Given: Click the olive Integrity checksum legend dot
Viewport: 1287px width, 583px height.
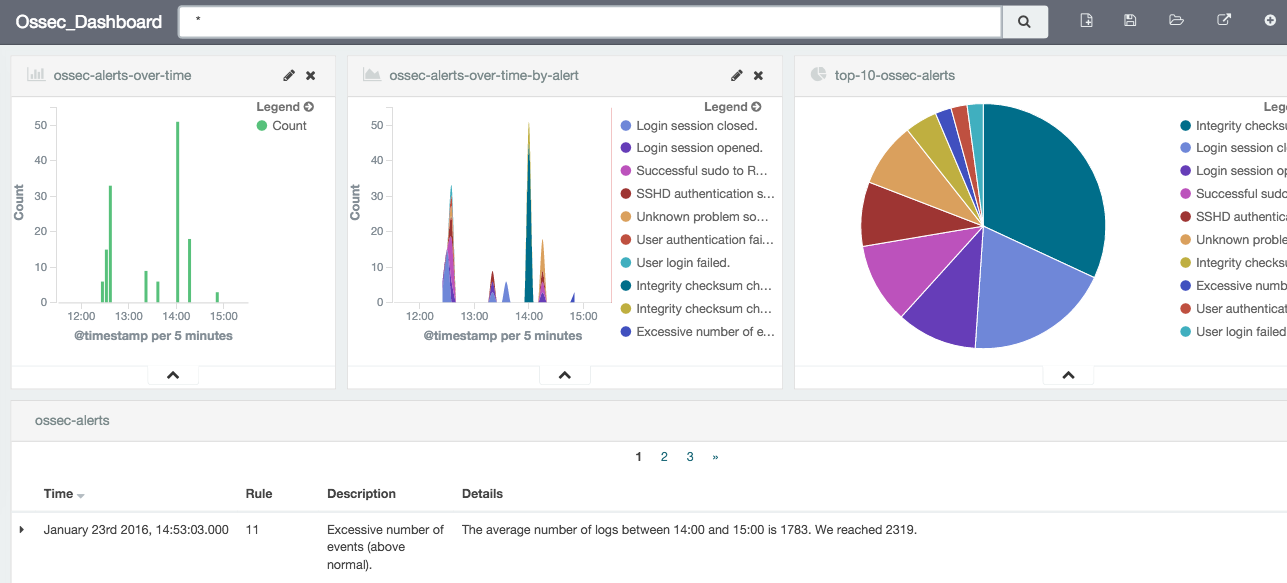Looking at the screenshot, I should click(x=626, y=310).
